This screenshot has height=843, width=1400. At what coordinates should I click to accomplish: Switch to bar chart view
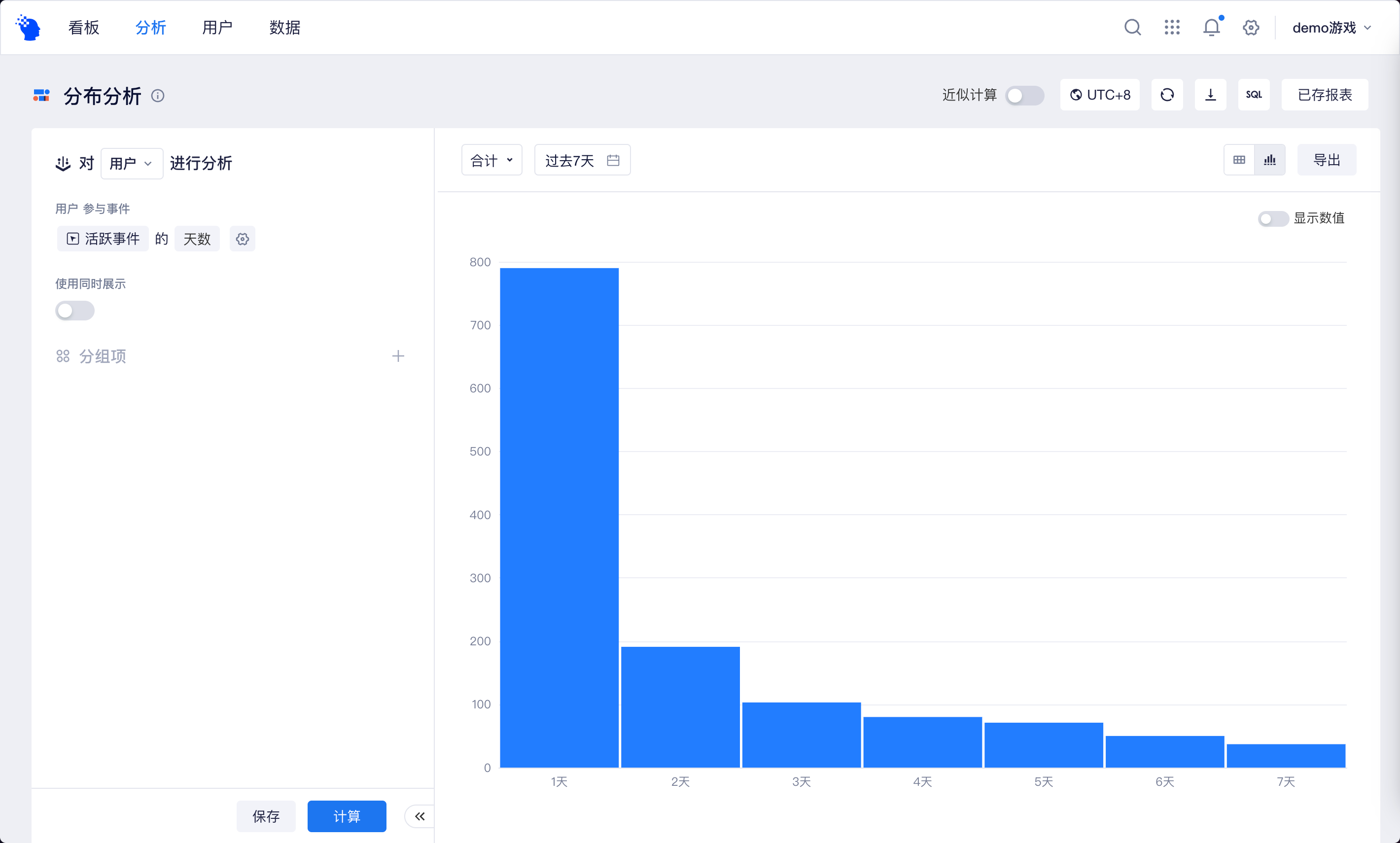[x=1270, y=160]
